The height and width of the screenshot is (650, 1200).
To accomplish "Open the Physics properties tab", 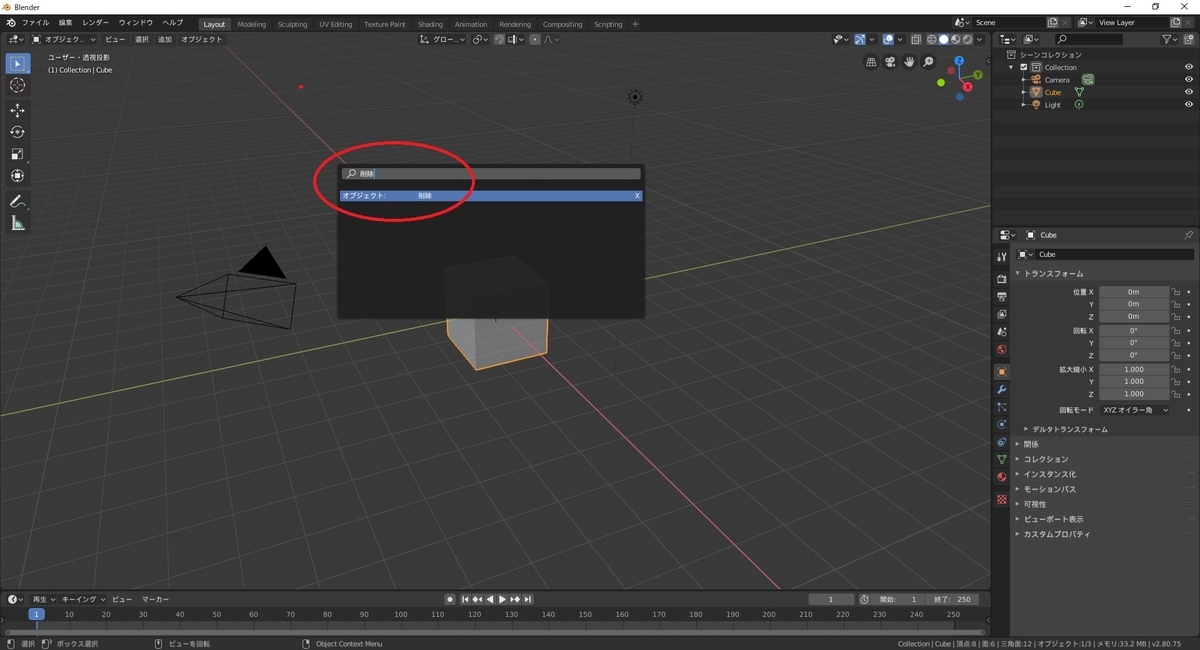I will pos(1002,424).
